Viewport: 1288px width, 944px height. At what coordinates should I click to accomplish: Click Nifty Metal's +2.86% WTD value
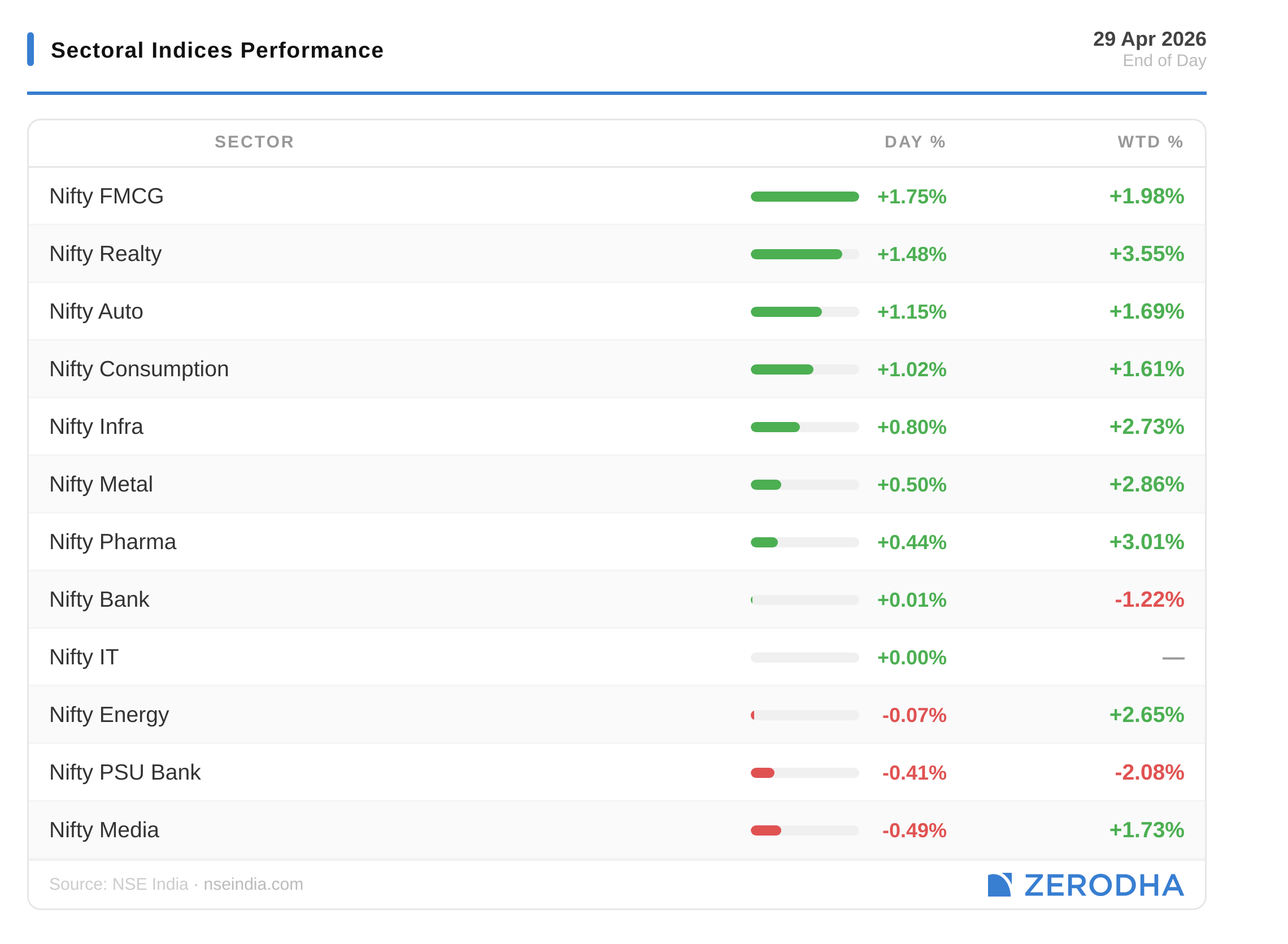1146,484
